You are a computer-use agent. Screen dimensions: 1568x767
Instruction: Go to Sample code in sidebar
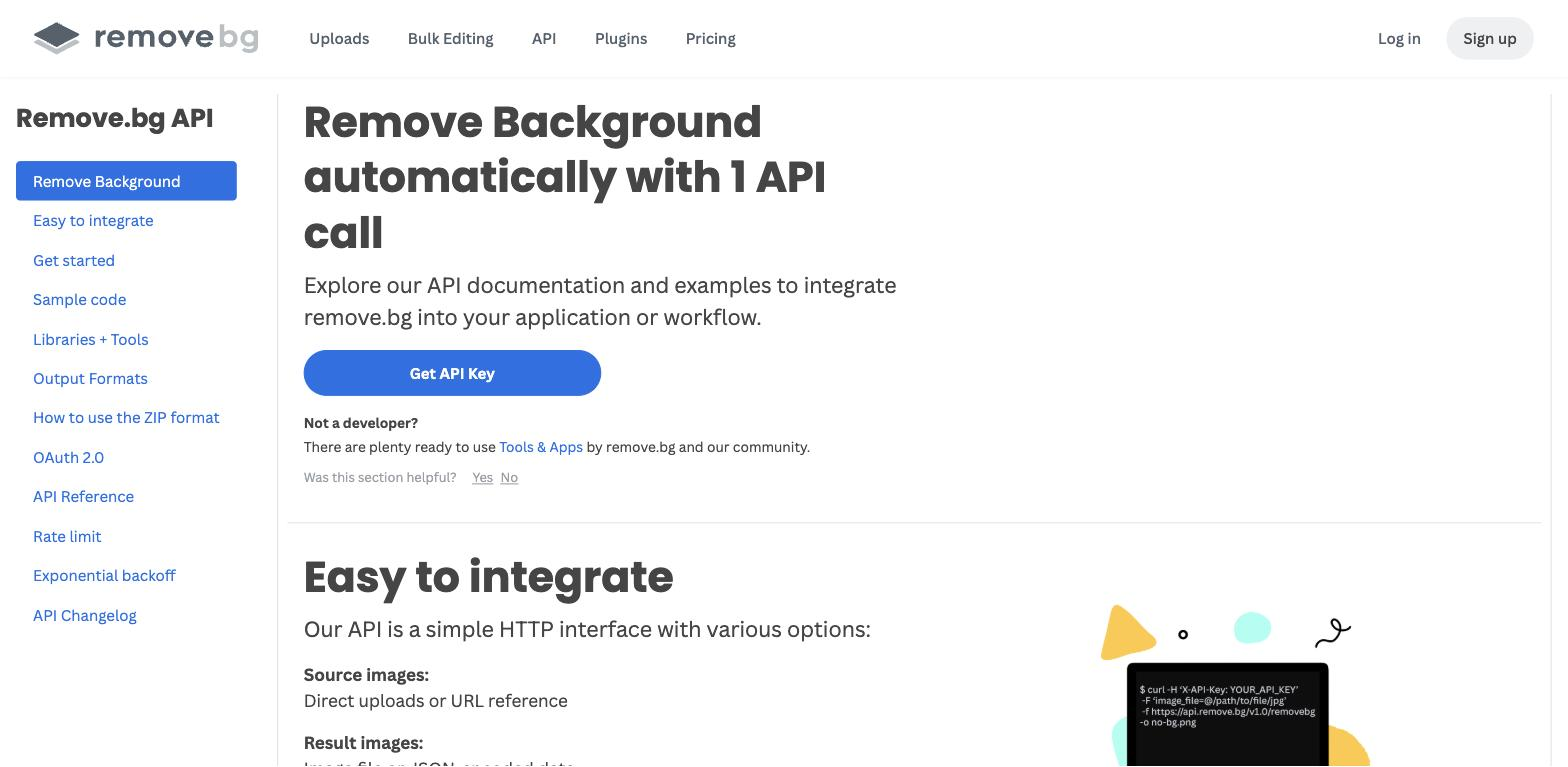[79, 299]
